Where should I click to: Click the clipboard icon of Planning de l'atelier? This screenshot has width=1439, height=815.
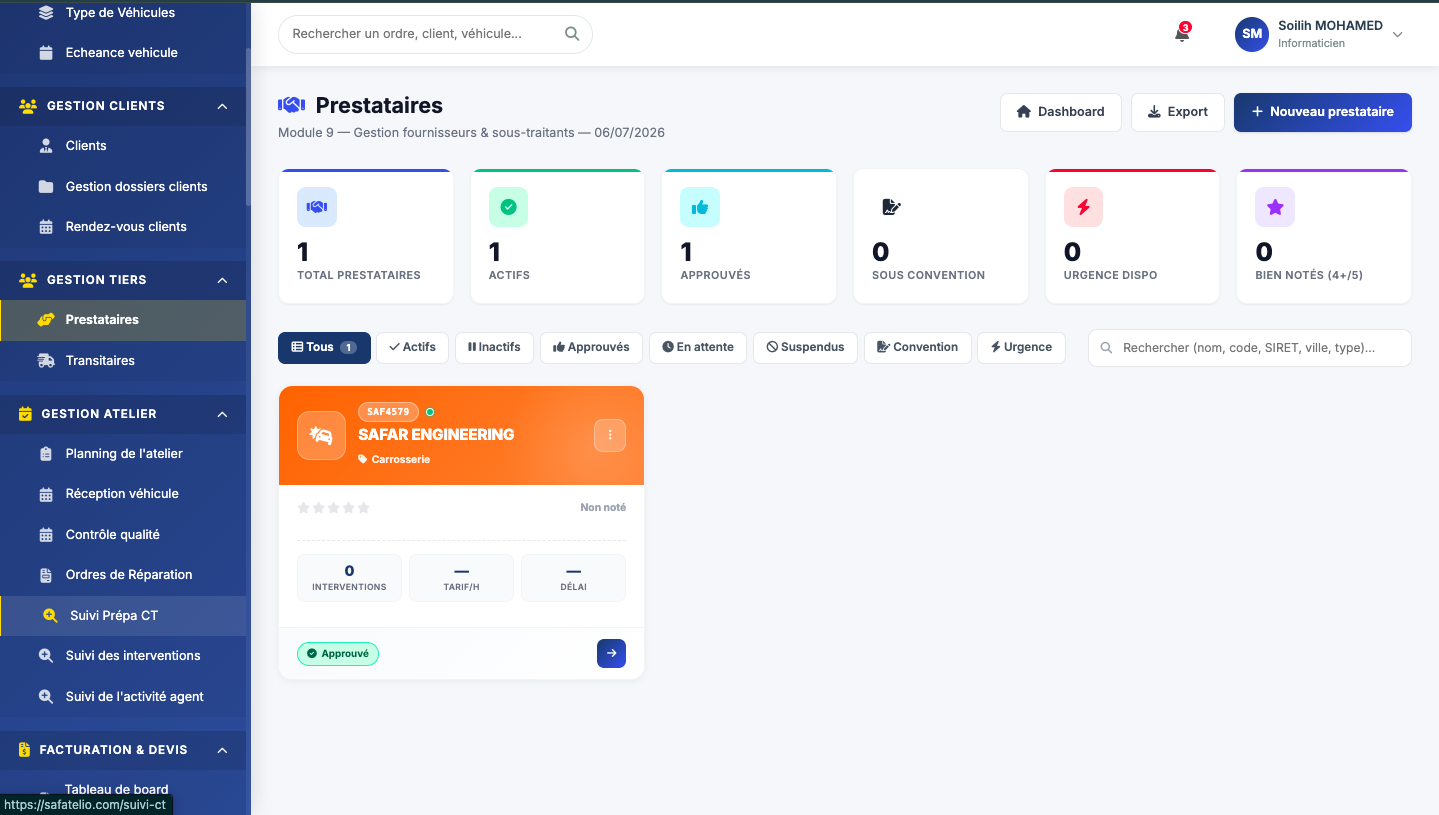click(x=46, y=454)
